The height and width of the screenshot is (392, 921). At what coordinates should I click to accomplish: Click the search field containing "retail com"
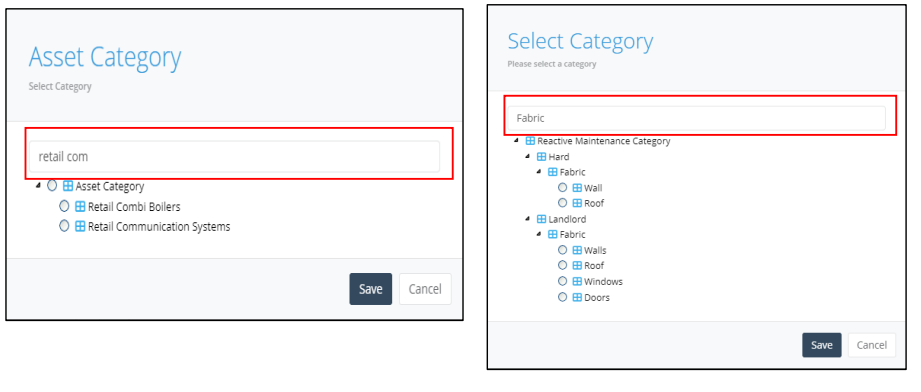tap(234, 156)
